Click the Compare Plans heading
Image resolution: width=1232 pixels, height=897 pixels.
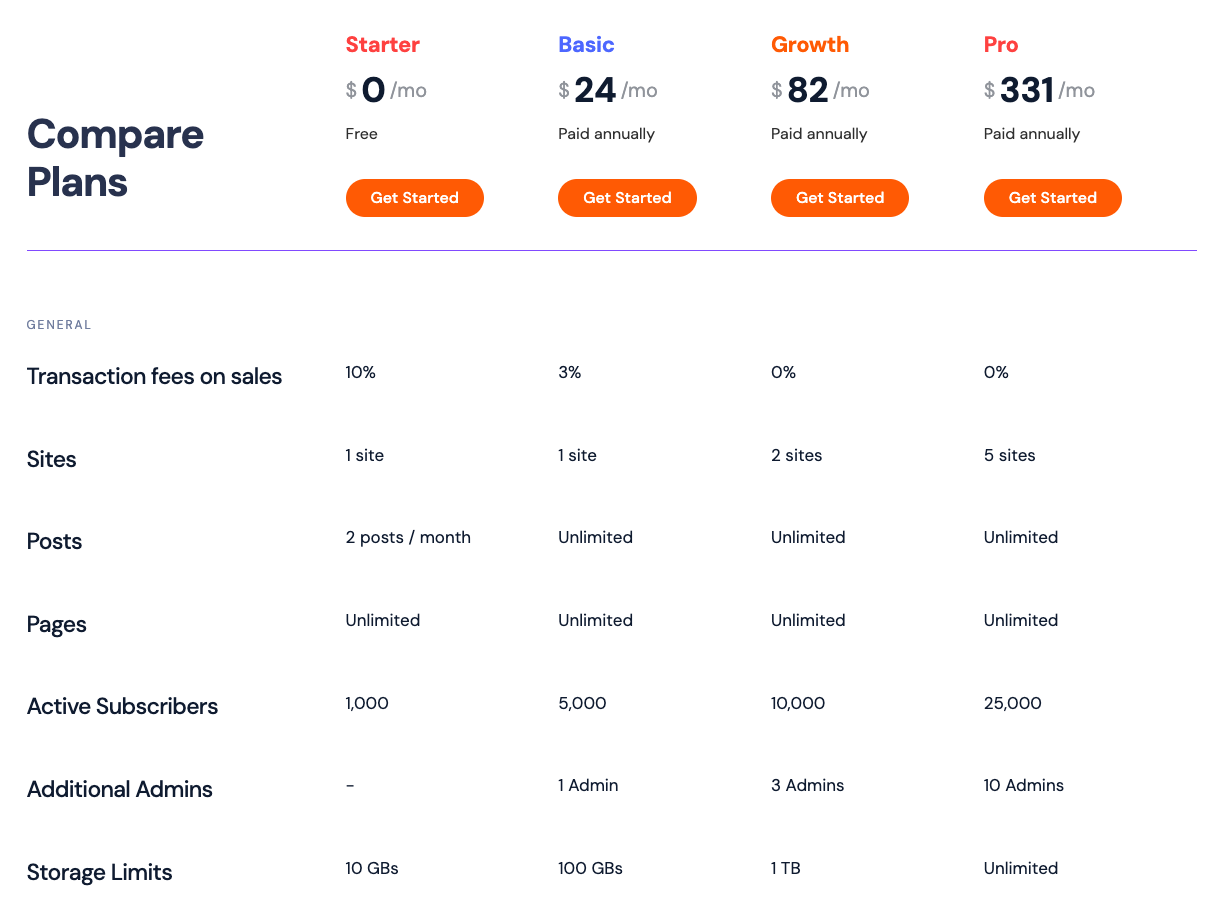[x=115, y=158]
